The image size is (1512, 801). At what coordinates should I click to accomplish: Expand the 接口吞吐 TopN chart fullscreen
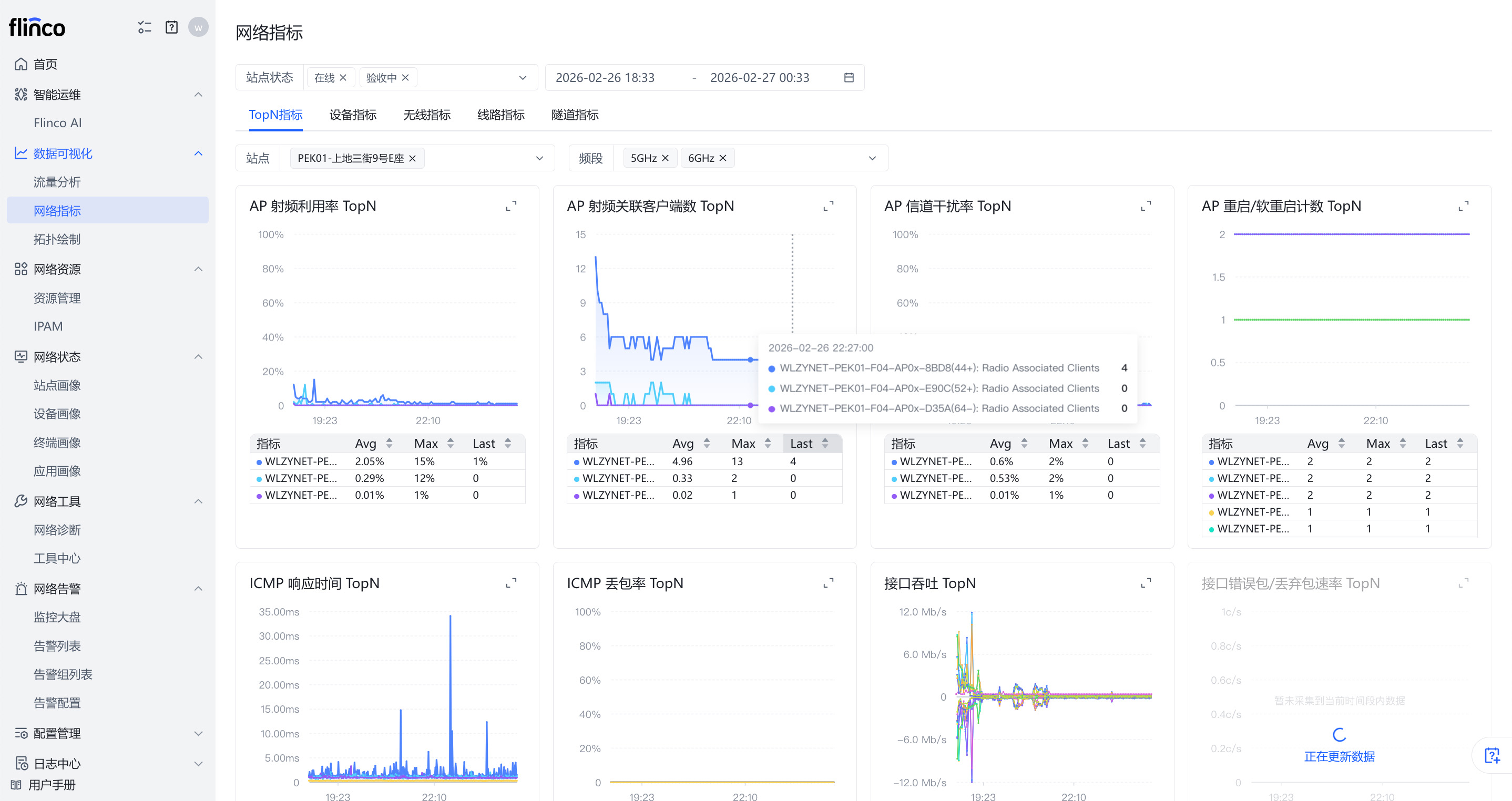click(x=1145, y=583)
